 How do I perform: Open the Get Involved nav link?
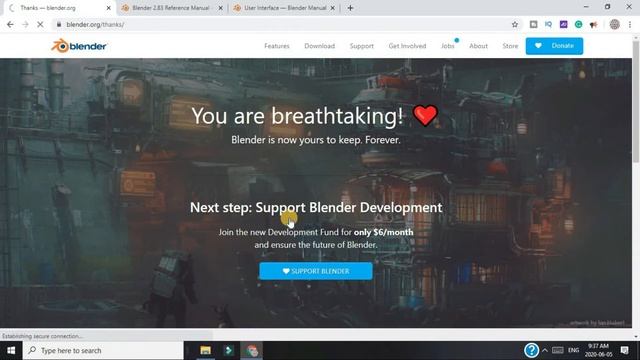(407, 46)
